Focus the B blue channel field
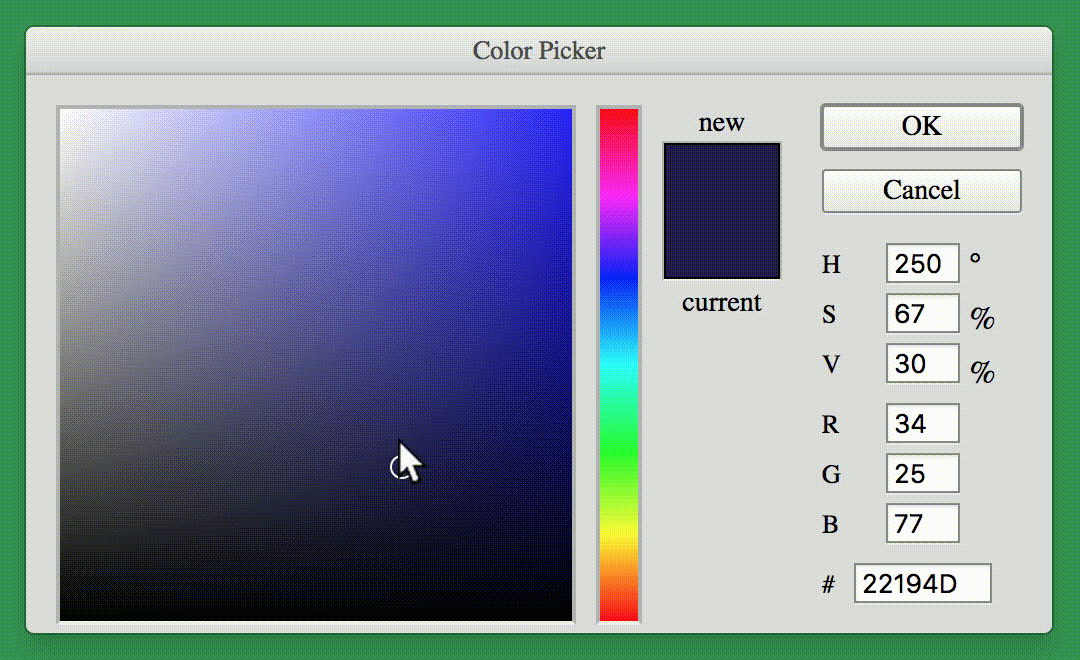The height and width of the screenshot is (660, 1080). [x=922, y=523]
